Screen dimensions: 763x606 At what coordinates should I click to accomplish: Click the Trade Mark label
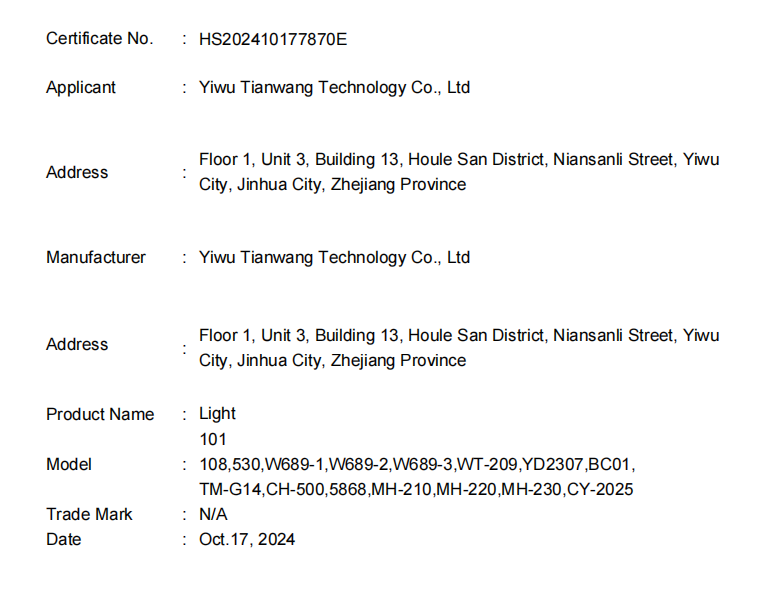[89, 515]
